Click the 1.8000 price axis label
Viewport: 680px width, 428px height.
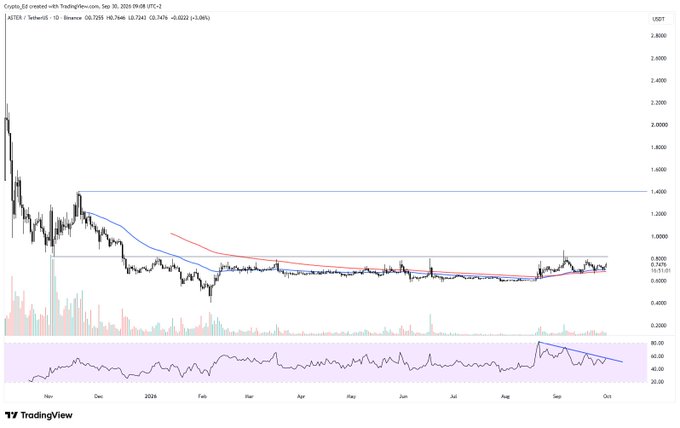click(x=658, y=147)
